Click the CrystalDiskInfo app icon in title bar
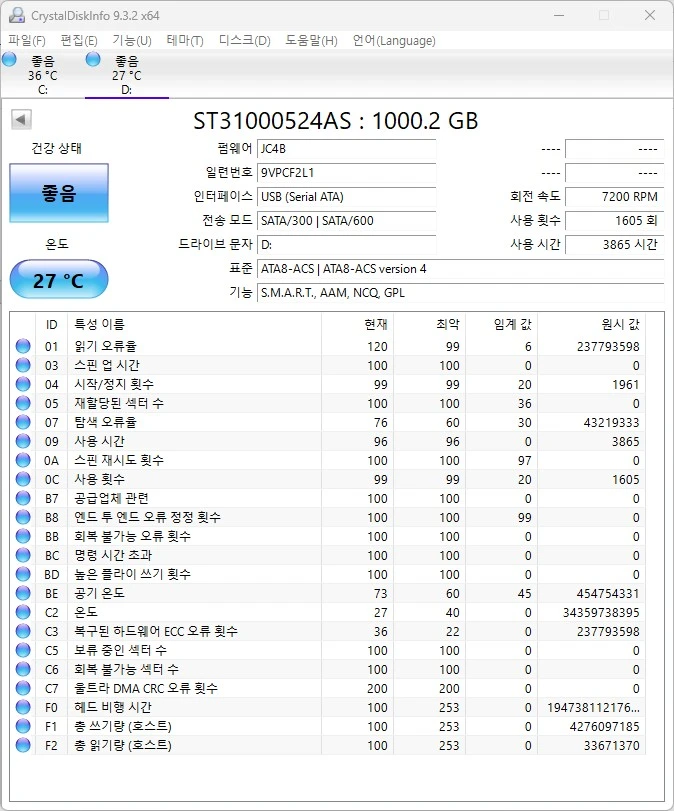This screenshot has height=811, width=674. pyautogui.click(x=16, y=16)
